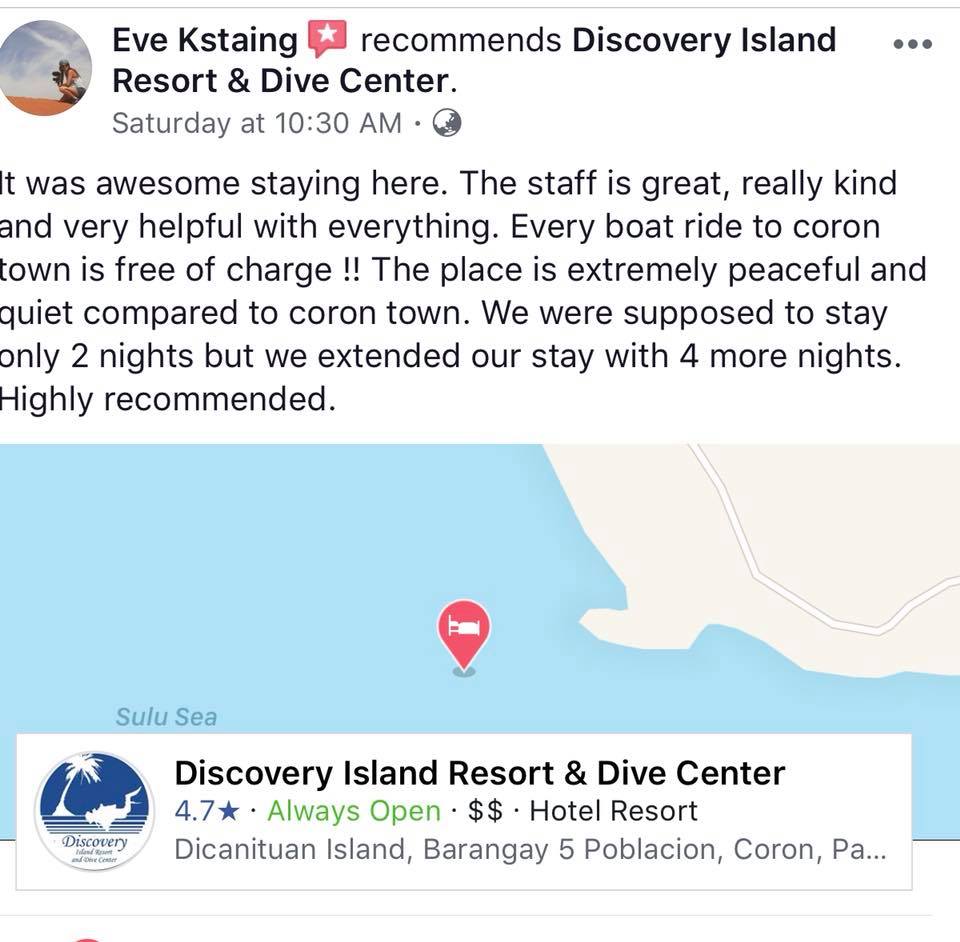This screenshot has width=960, height=942.
Task: Tap the 4.7 star rating
Action: (207, 812)
